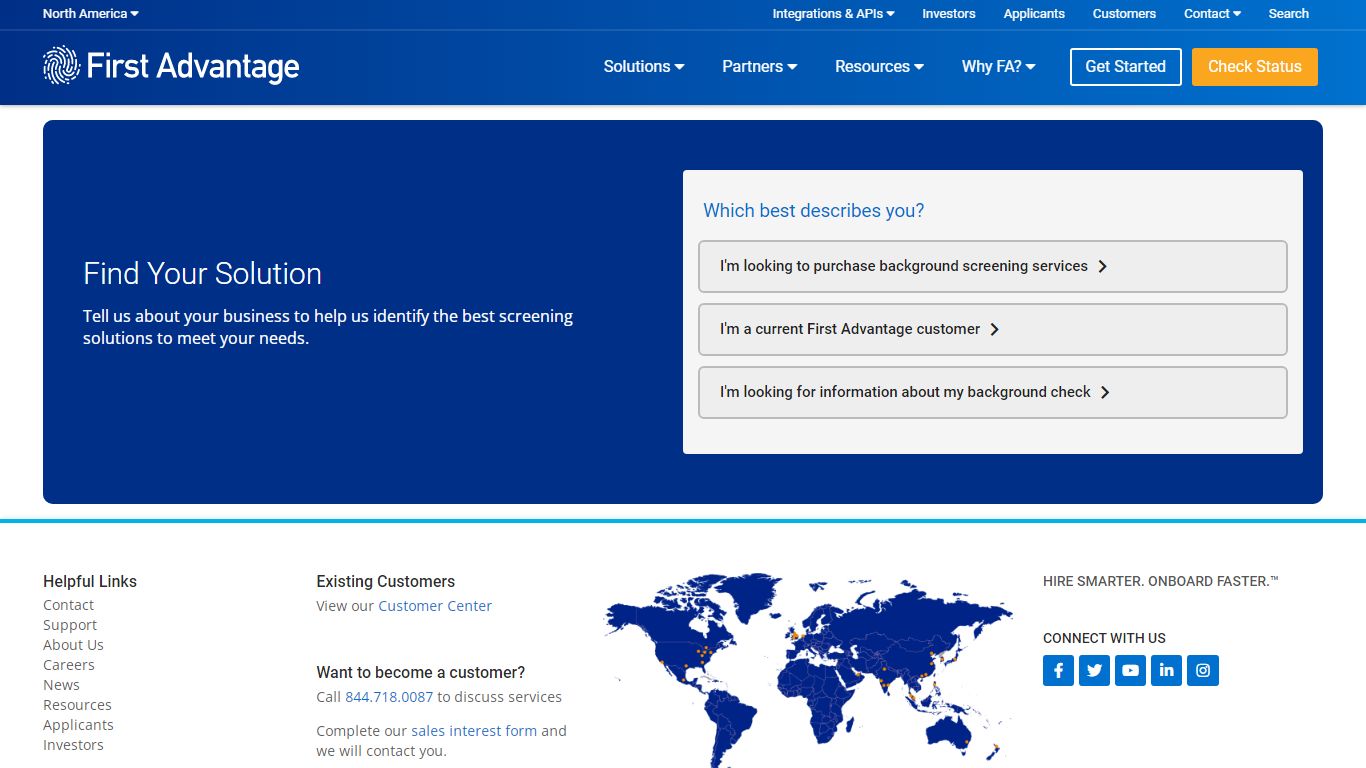Open footer Resources link
The image size is (1366, 768).
77,705
